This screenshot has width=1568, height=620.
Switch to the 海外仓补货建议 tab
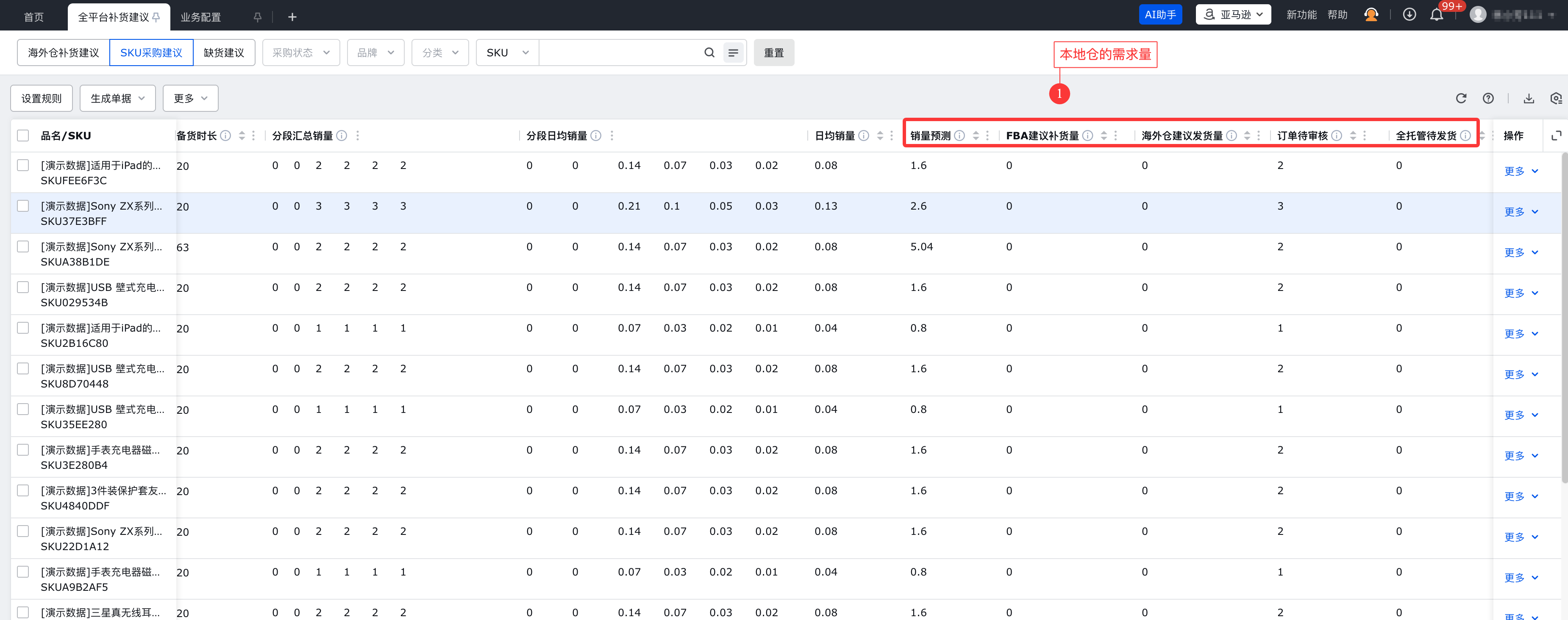tap(63, 53)
